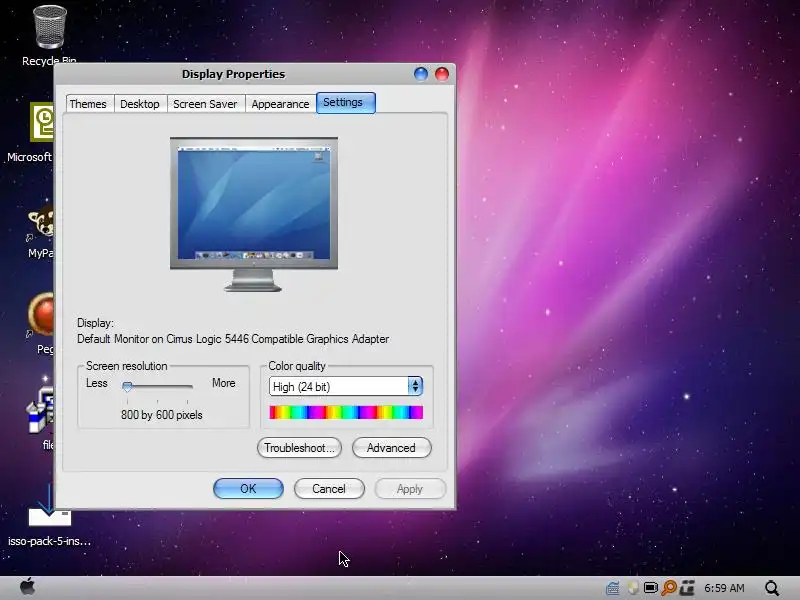Image resolution: width=800 pixels, height=600 pixels.
Task: Confirm with the OK button
Action: pos(248,488)
